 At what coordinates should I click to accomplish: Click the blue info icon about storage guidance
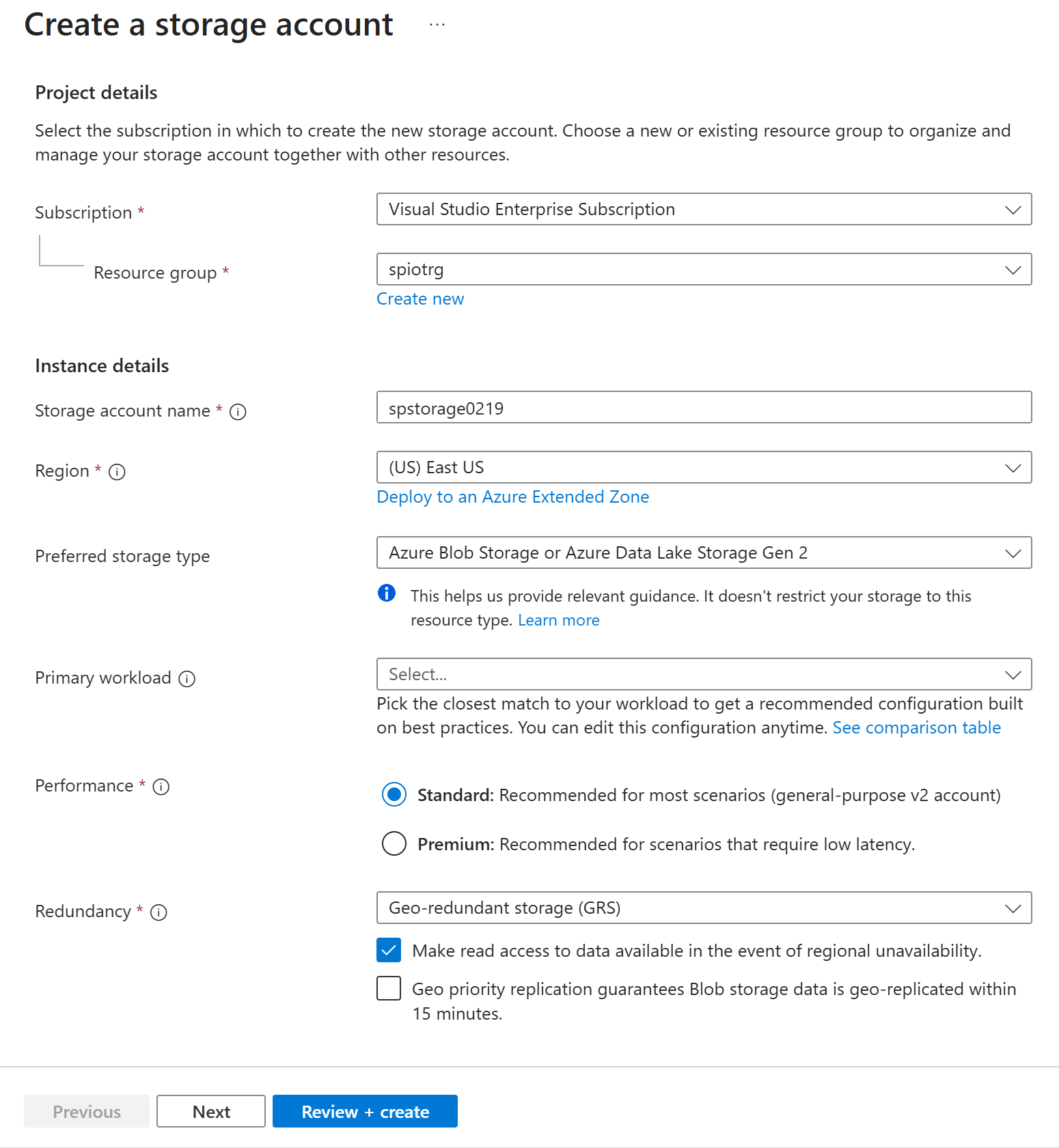(387, 593)
